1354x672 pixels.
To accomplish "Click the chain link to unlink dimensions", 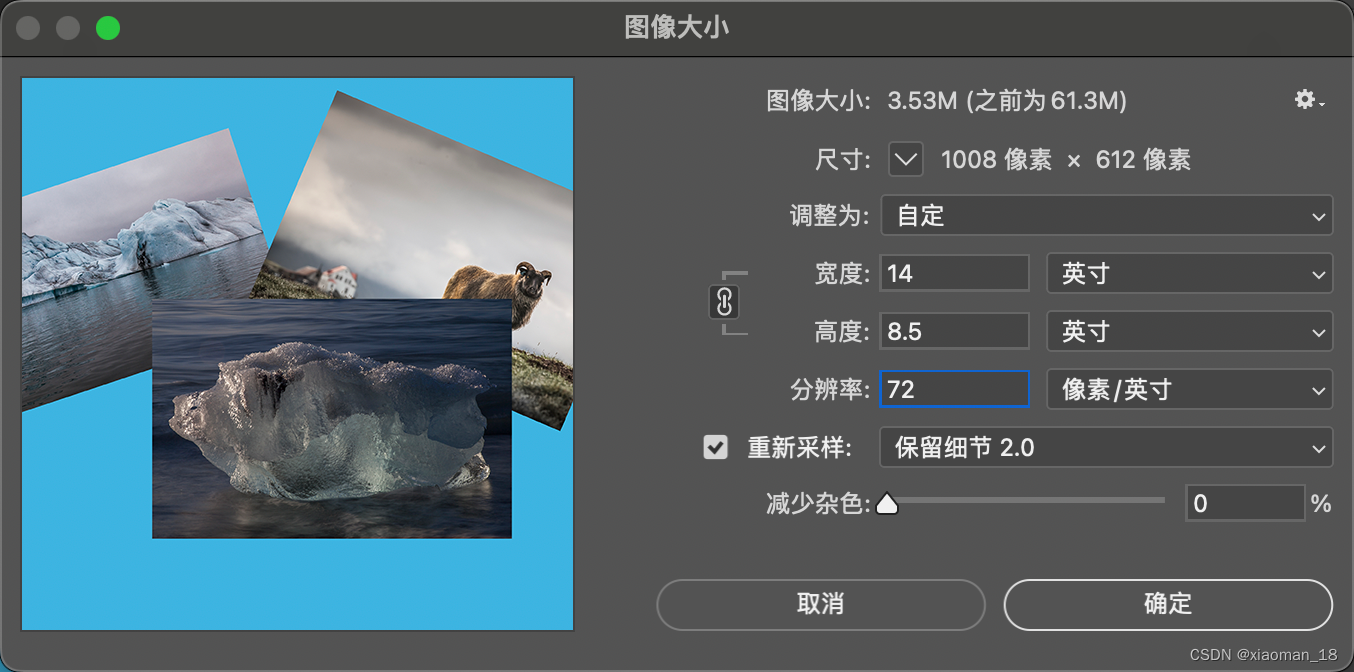I will pyautogui.click(x=724, y=302).
